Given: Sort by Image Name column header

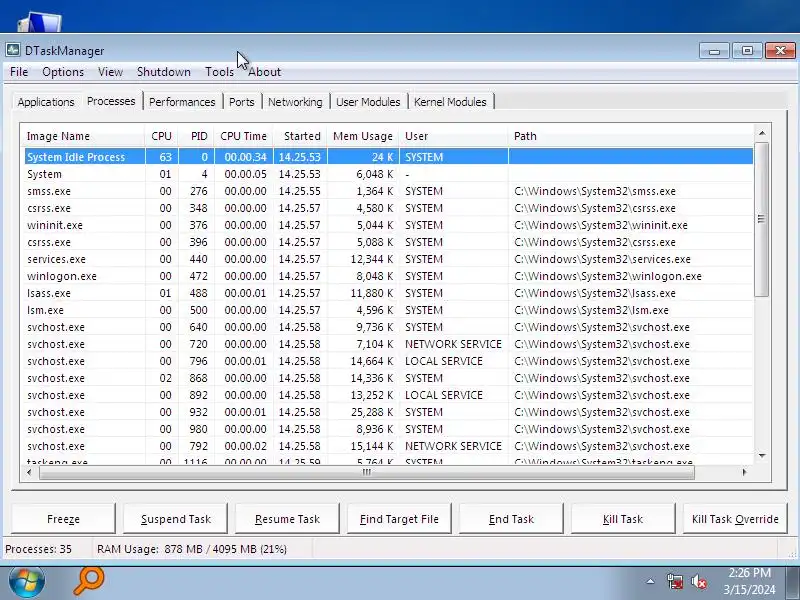Looking at the screenshot, I should point(84,136).
